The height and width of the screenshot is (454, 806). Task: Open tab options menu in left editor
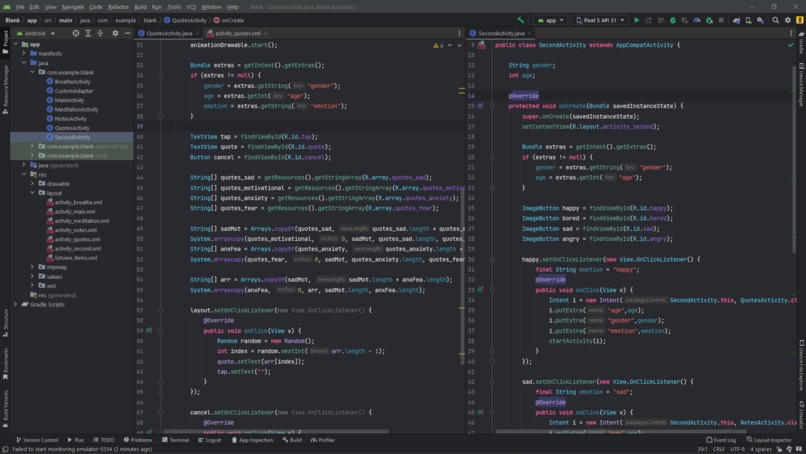point(459,33)
